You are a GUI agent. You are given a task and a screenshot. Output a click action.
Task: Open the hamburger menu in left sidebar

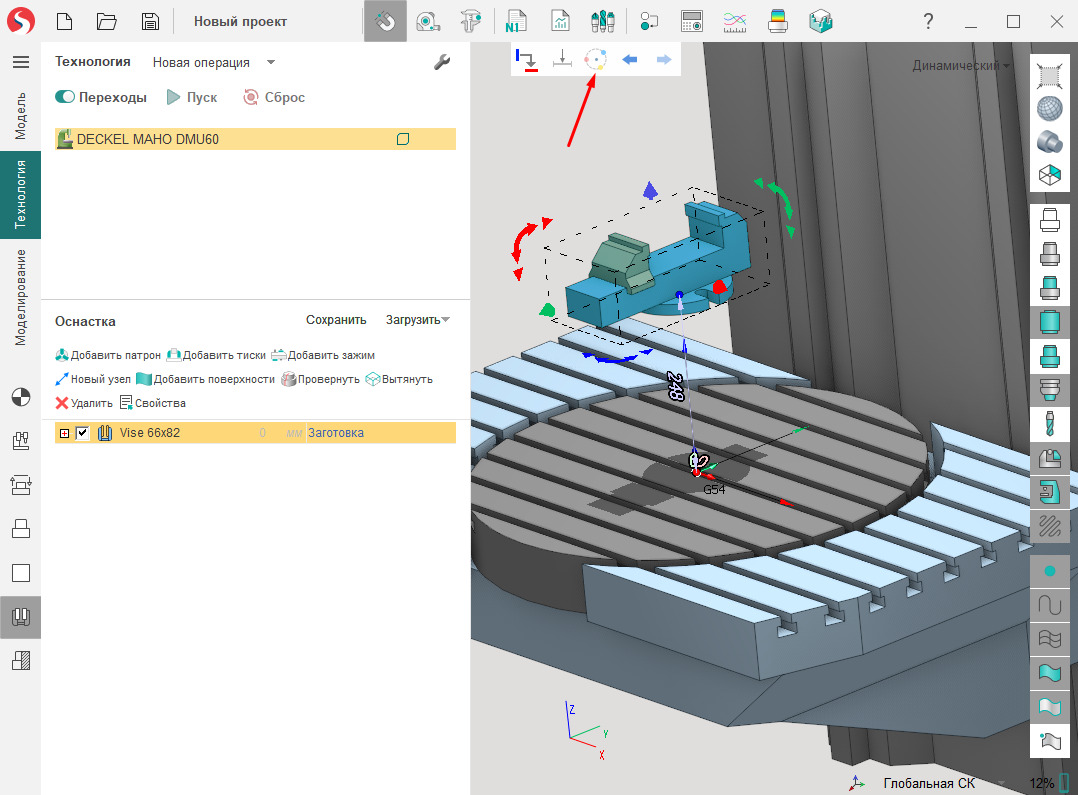click(20, 62)
